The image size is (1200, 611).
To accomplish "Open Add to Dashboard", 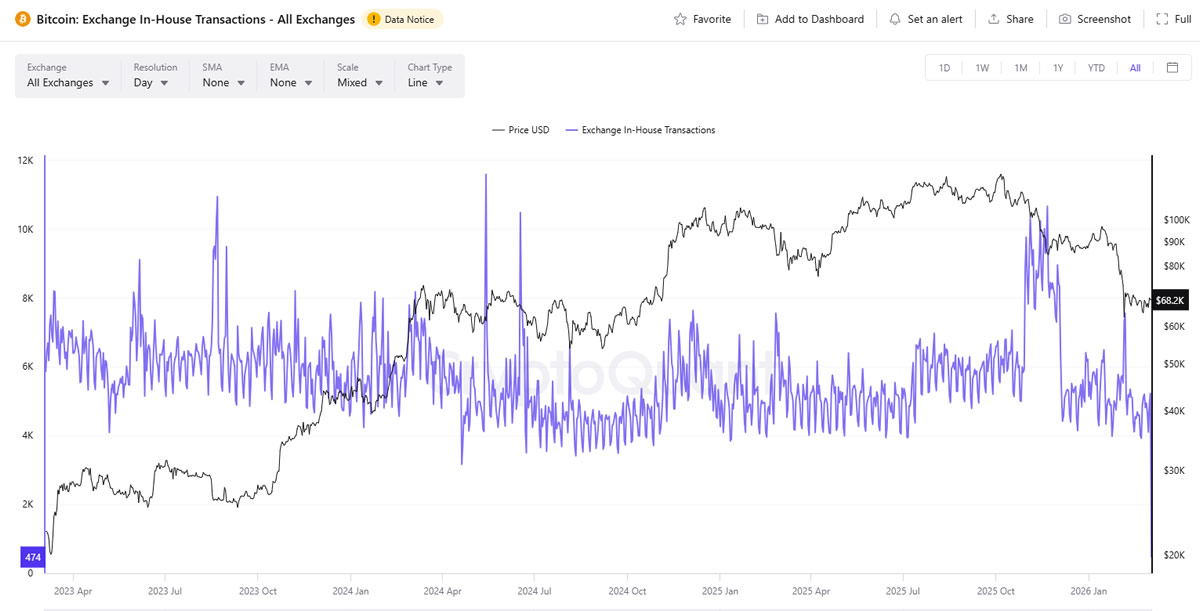I will 810,18.
